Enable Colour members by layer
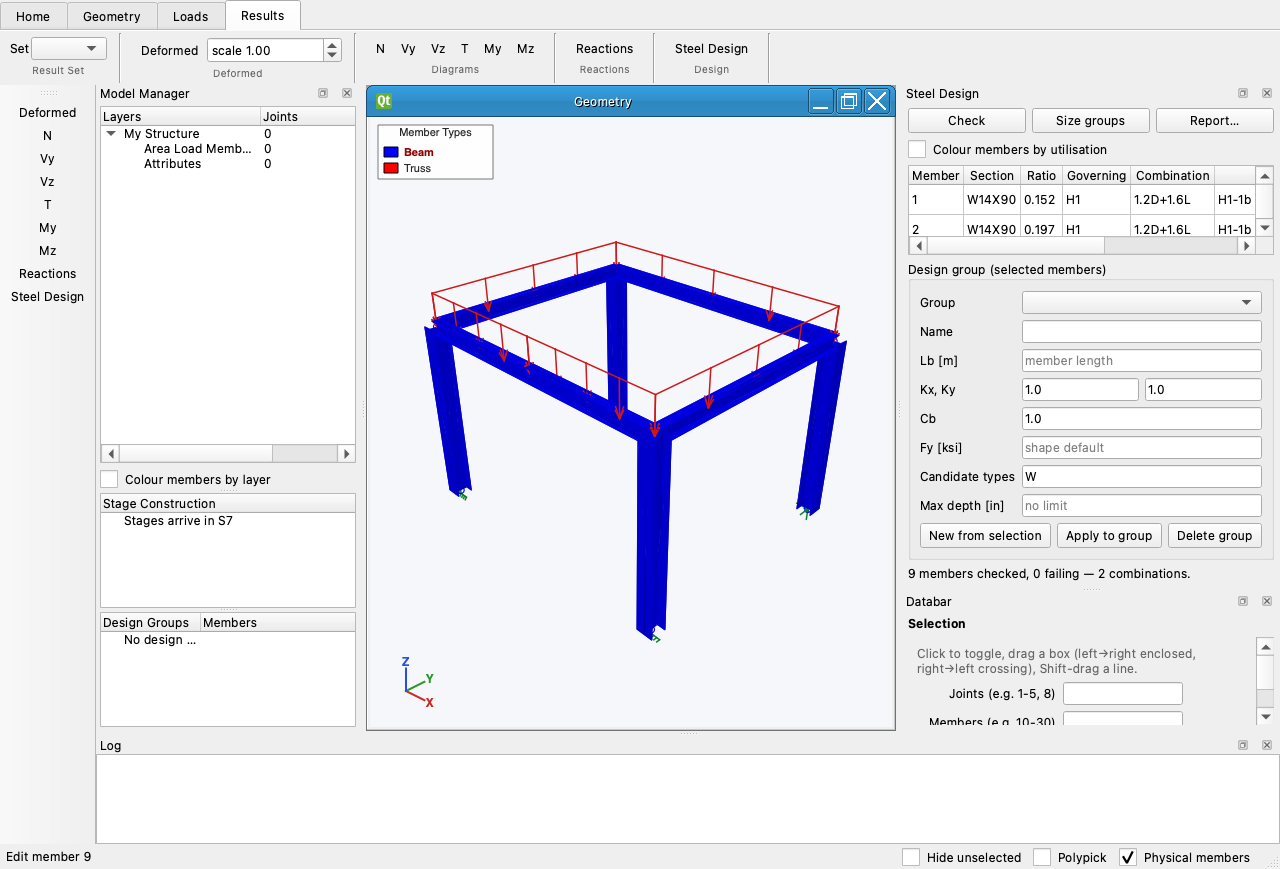1280x869 pixels. pos(109,479)
